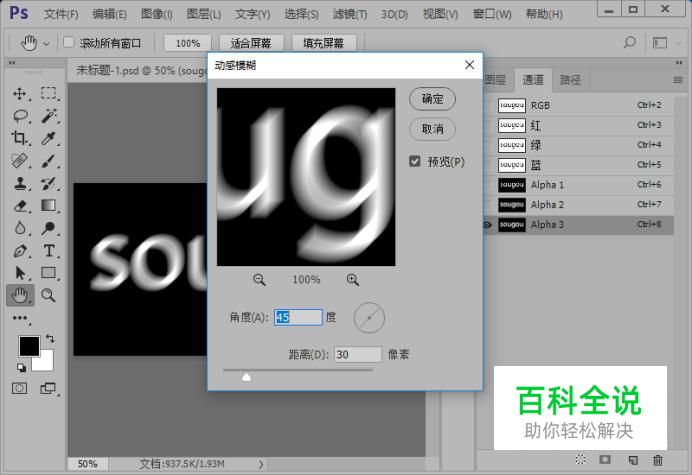
Task: Select the Path Selection tool
Action: (20, 273)
